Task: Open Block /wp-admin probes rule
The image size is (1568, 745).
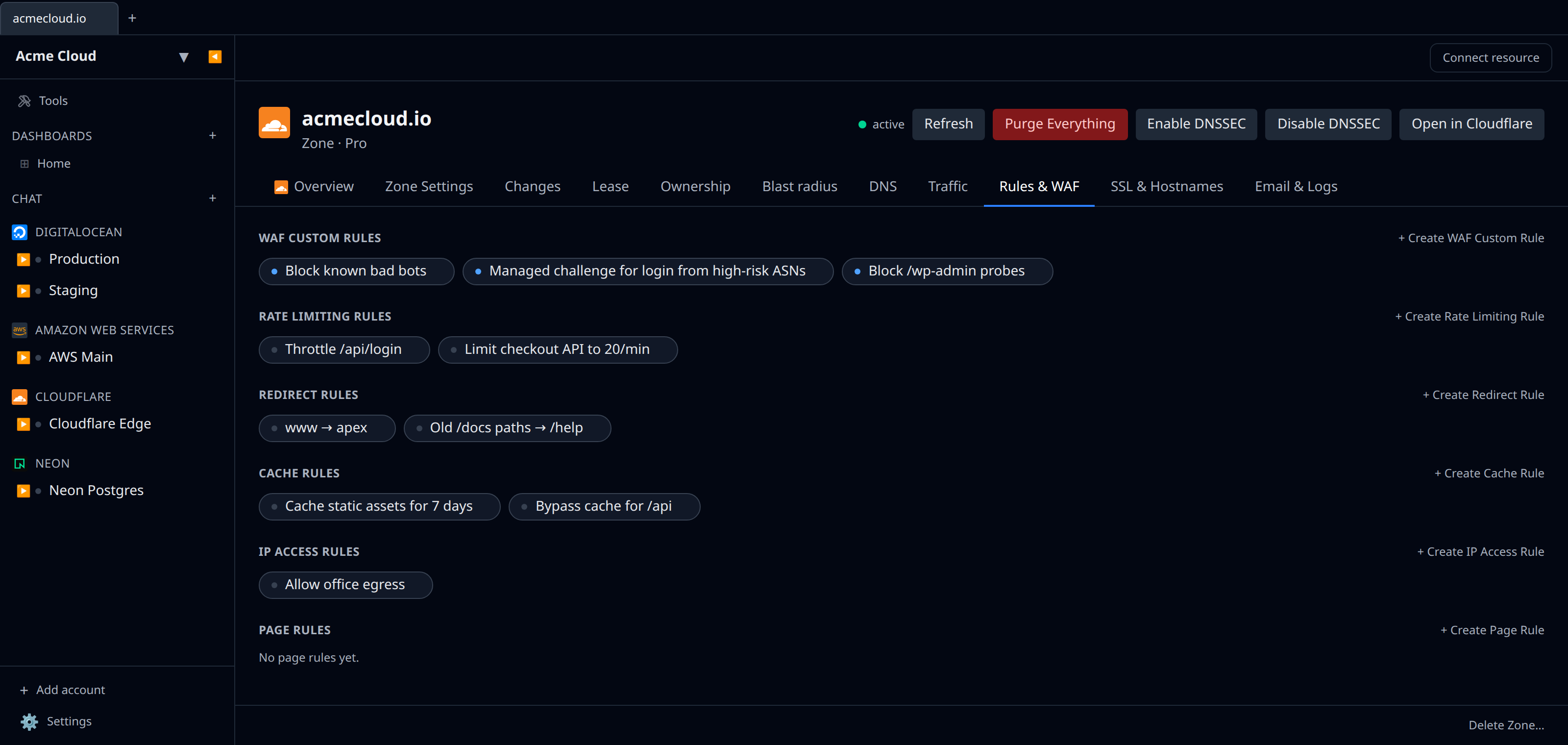Action: click(x=947, y=271)
